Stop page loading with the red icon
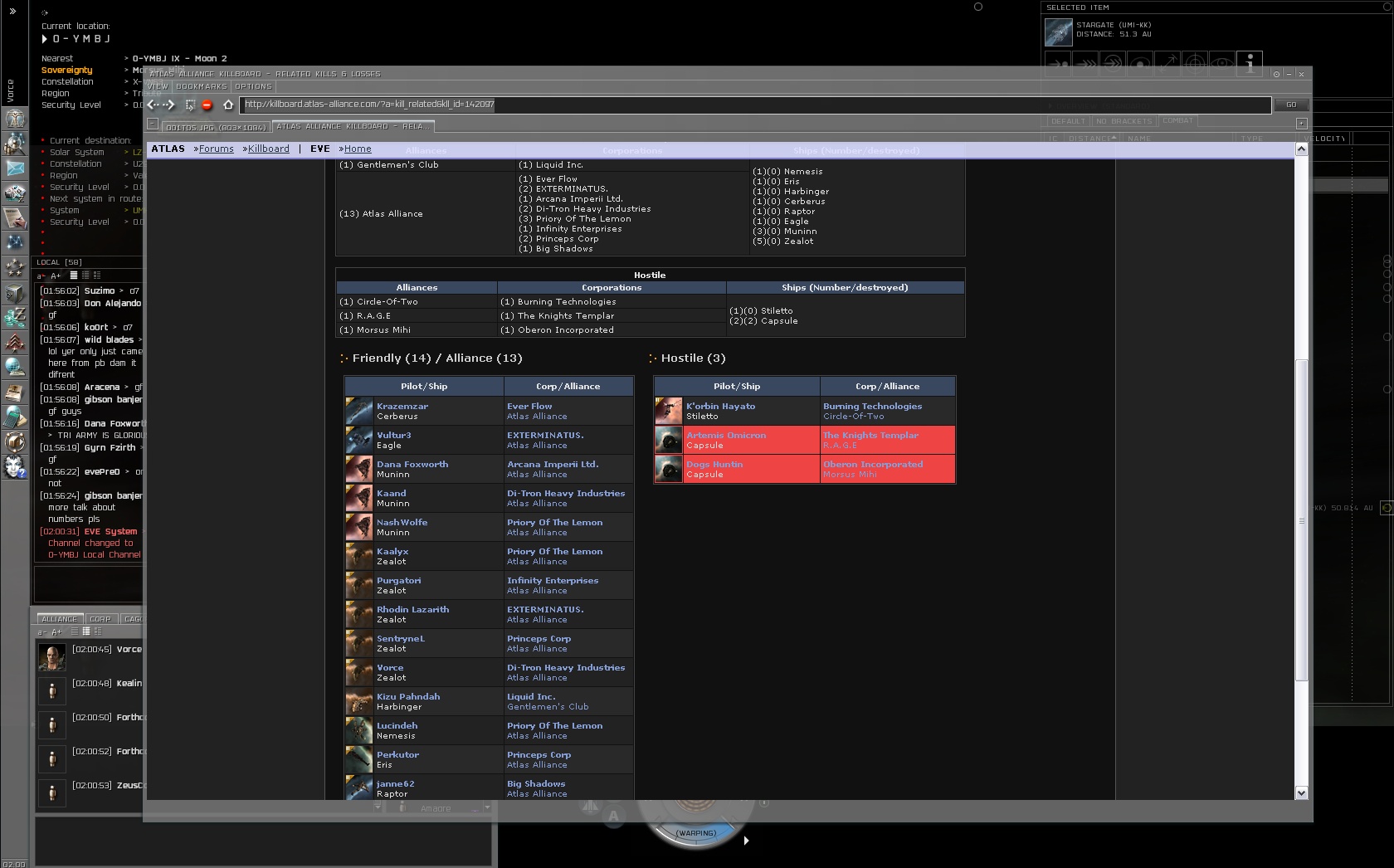Screen dimensions: 1394x868 point(207,105)
